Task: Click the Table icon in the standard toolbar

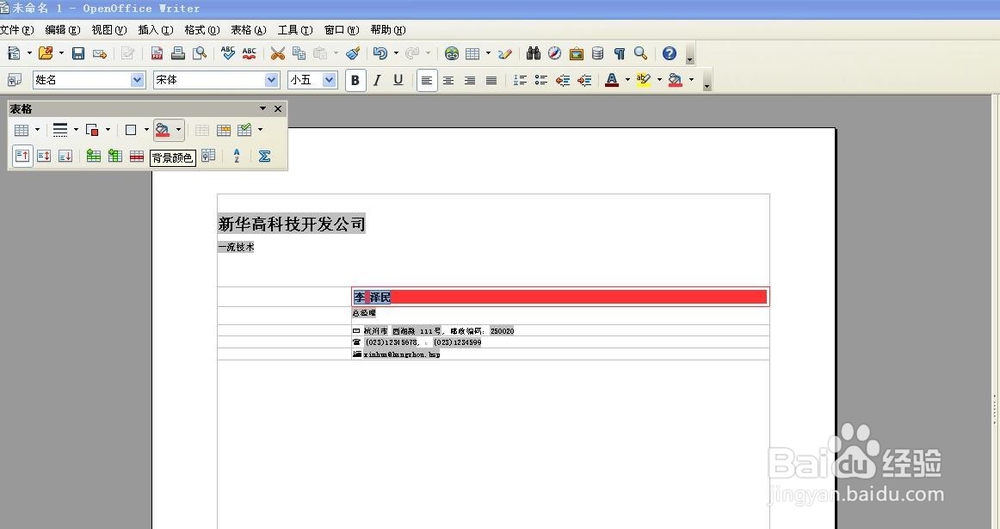Action: point(472,54)
